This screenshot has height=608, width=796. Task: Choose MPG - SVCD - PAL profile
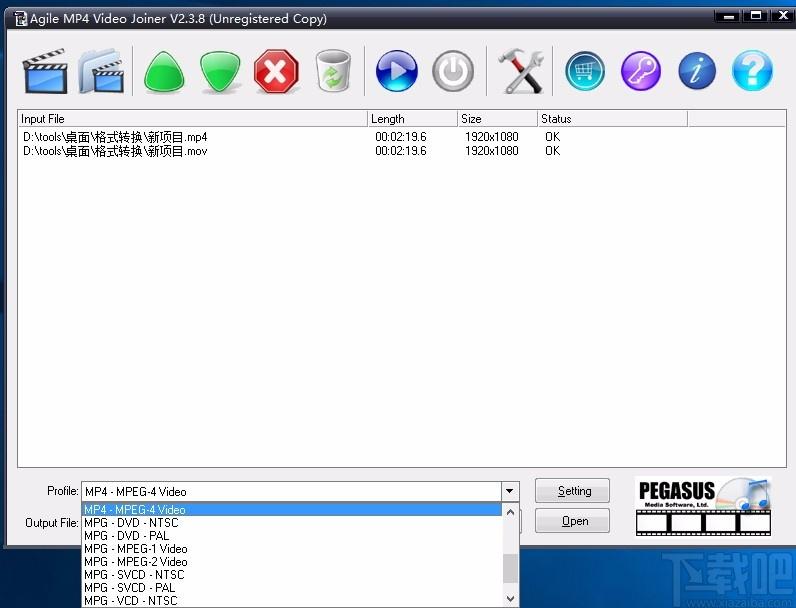[292, 588]
